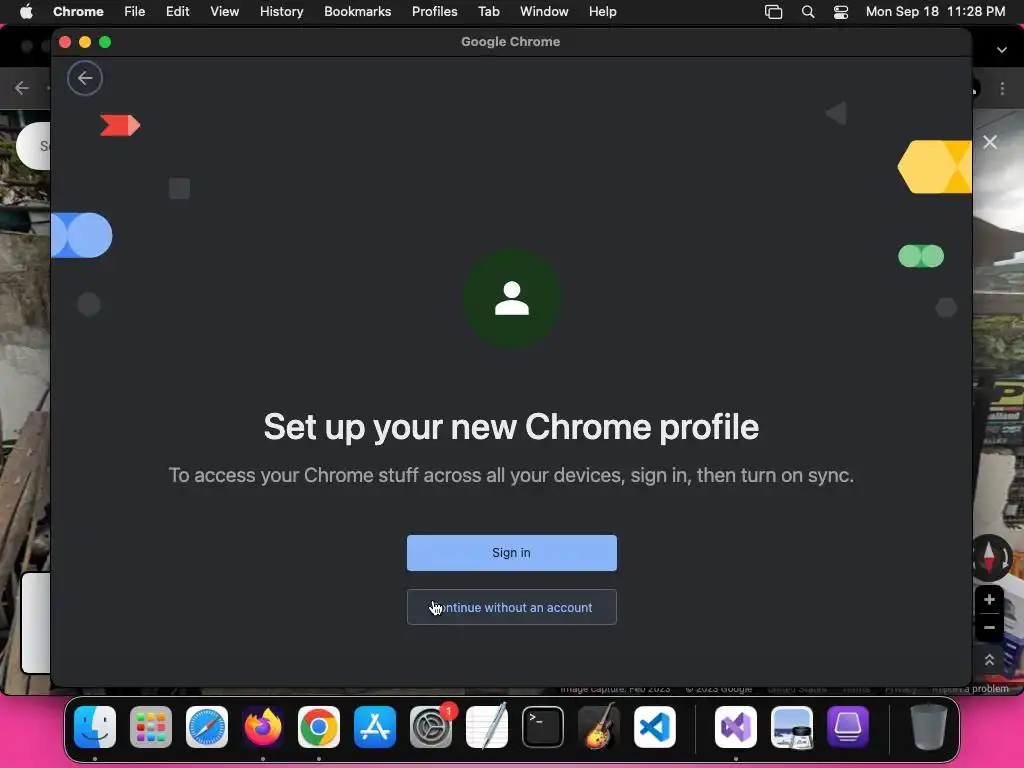1024x768 pixels.
Task: Open the Profiles menu
Action: tap(434, 12)
